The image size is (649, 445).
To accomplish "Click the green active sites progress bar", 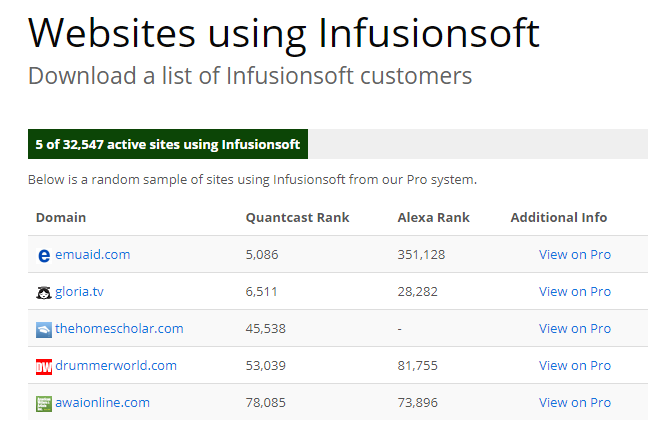I will (168, 144).
